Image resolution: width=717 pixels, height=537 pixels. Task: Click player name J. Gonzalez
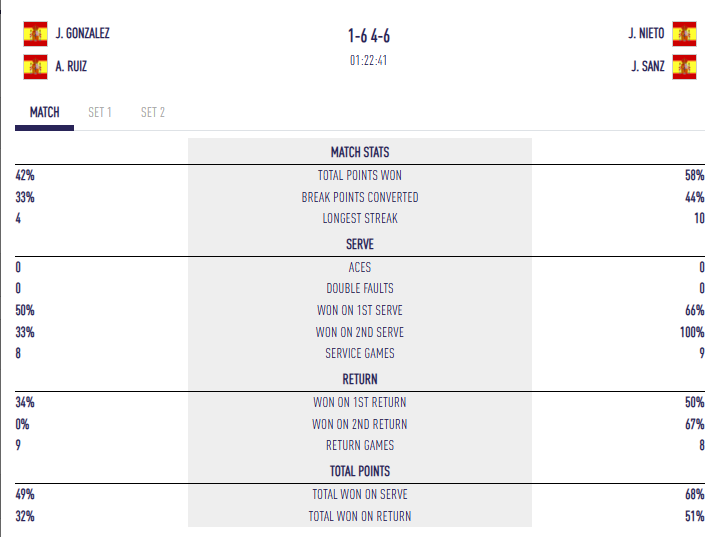(x=83, y=34)
